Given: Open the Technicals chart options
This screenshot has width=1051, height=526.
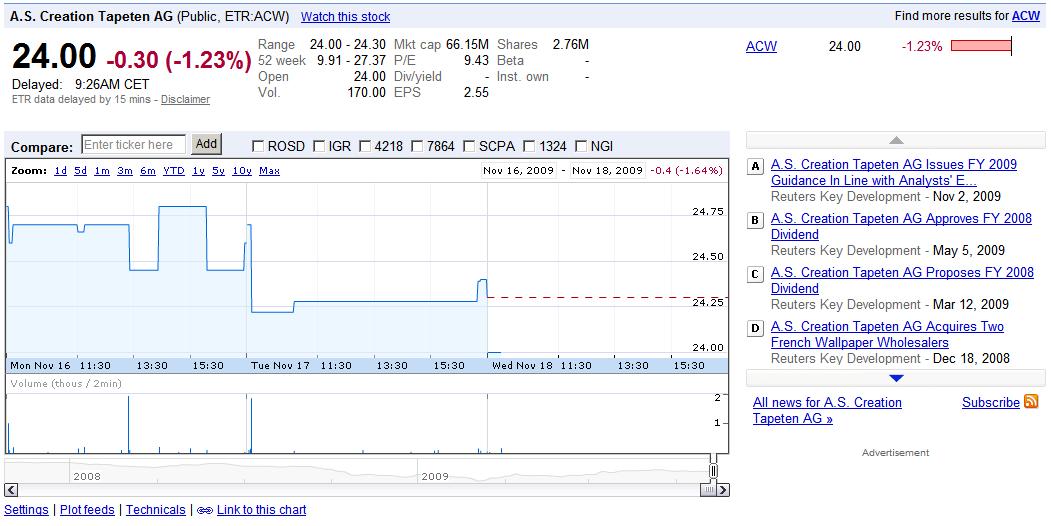Looking at the screenshot, I should (x=156, y=510).
